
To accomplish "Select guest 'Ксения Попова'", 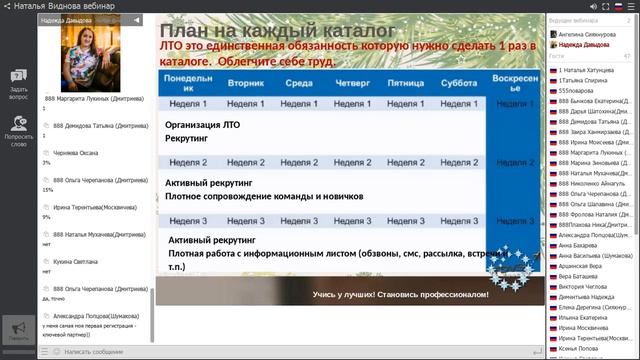I will coord(578,349).
